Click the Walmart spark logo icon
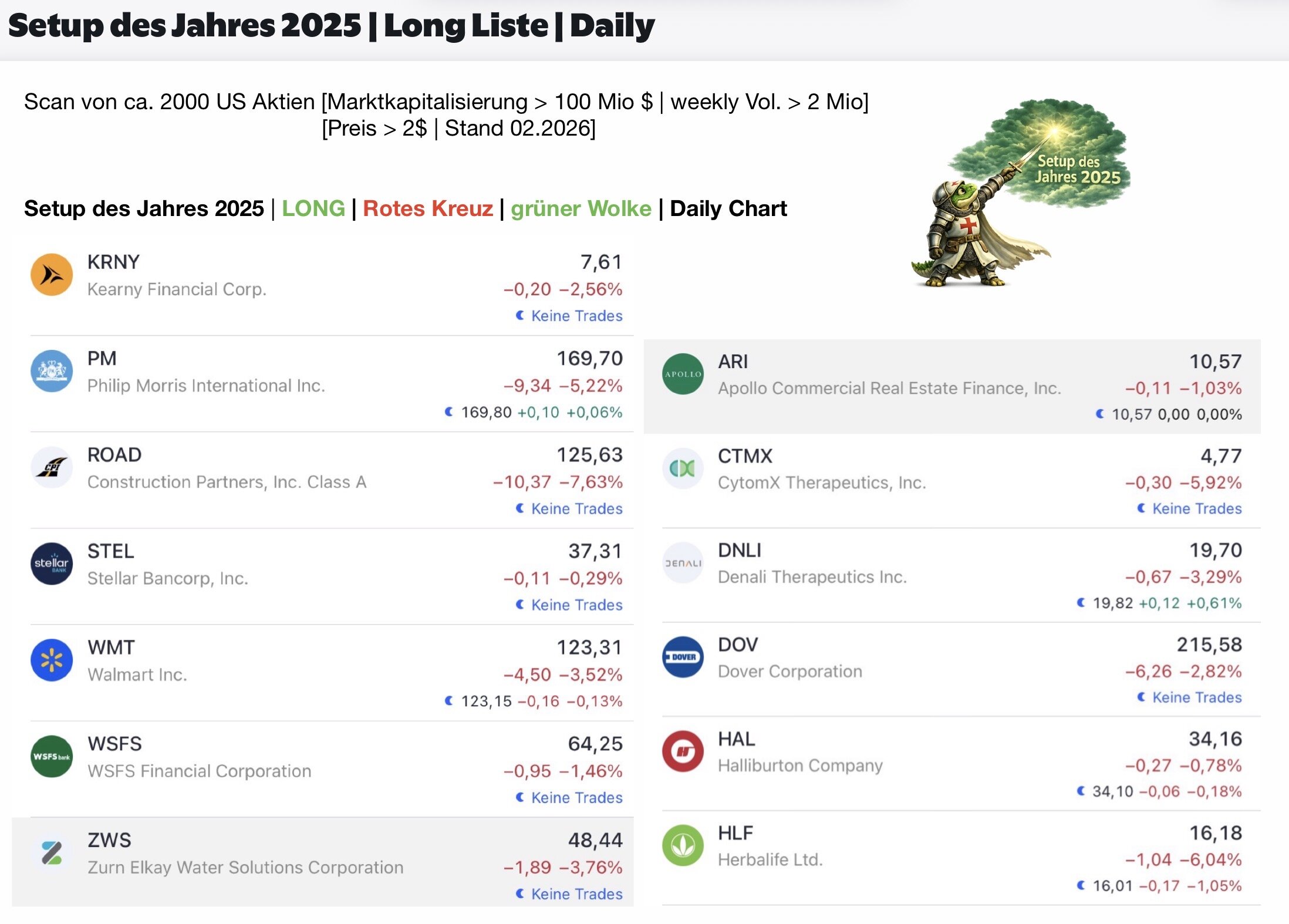 coord(52,660)
